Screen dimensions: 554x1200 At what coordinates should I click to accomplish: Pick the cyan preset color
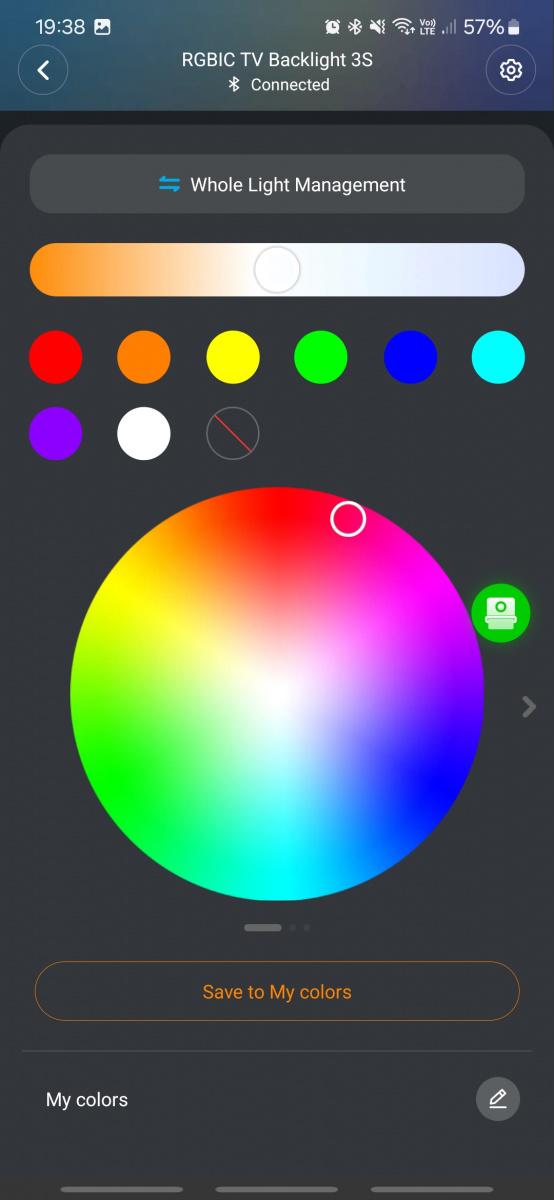(498, 357)
